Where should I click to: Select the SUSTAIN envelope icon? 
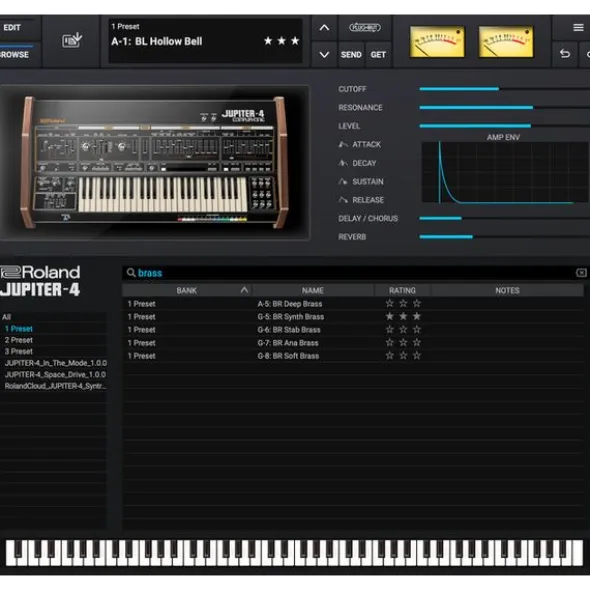point(343,182)
